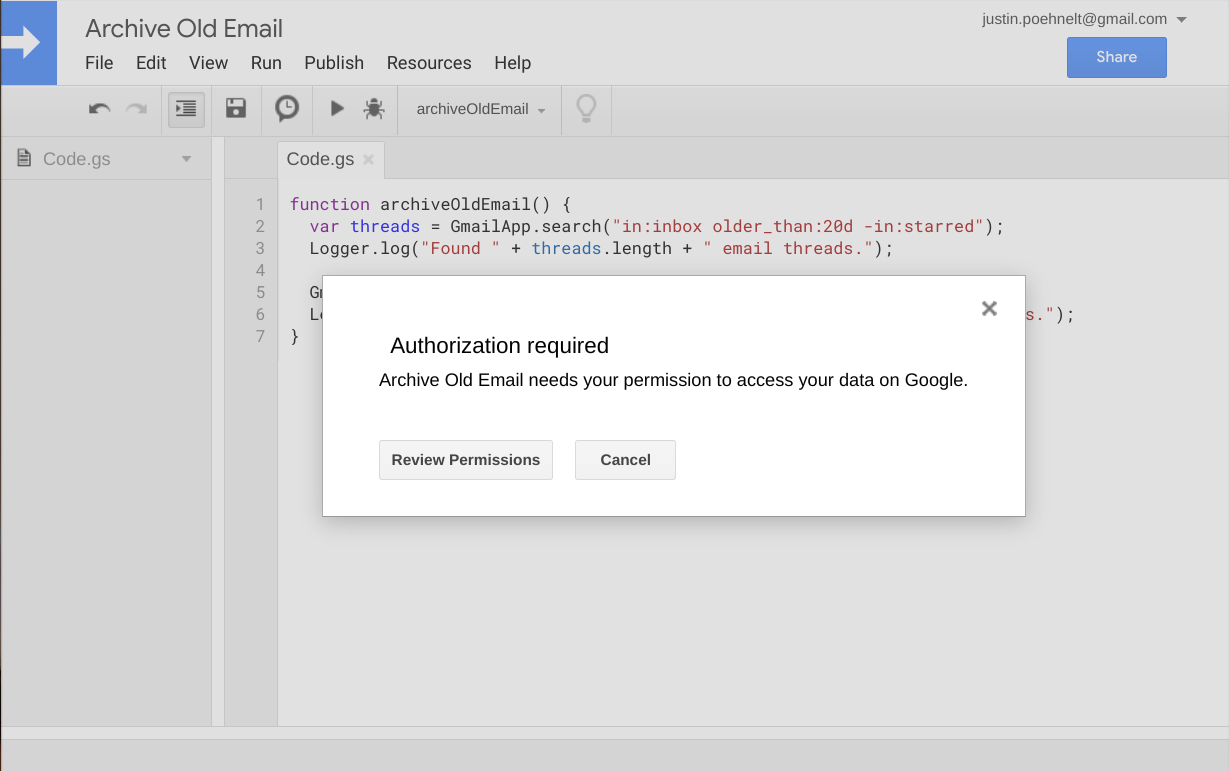Image resolution: width=1229 pixels, height=771 pixels.
Task: Save the project using the disk icon
Action: [x=236, y=109]
